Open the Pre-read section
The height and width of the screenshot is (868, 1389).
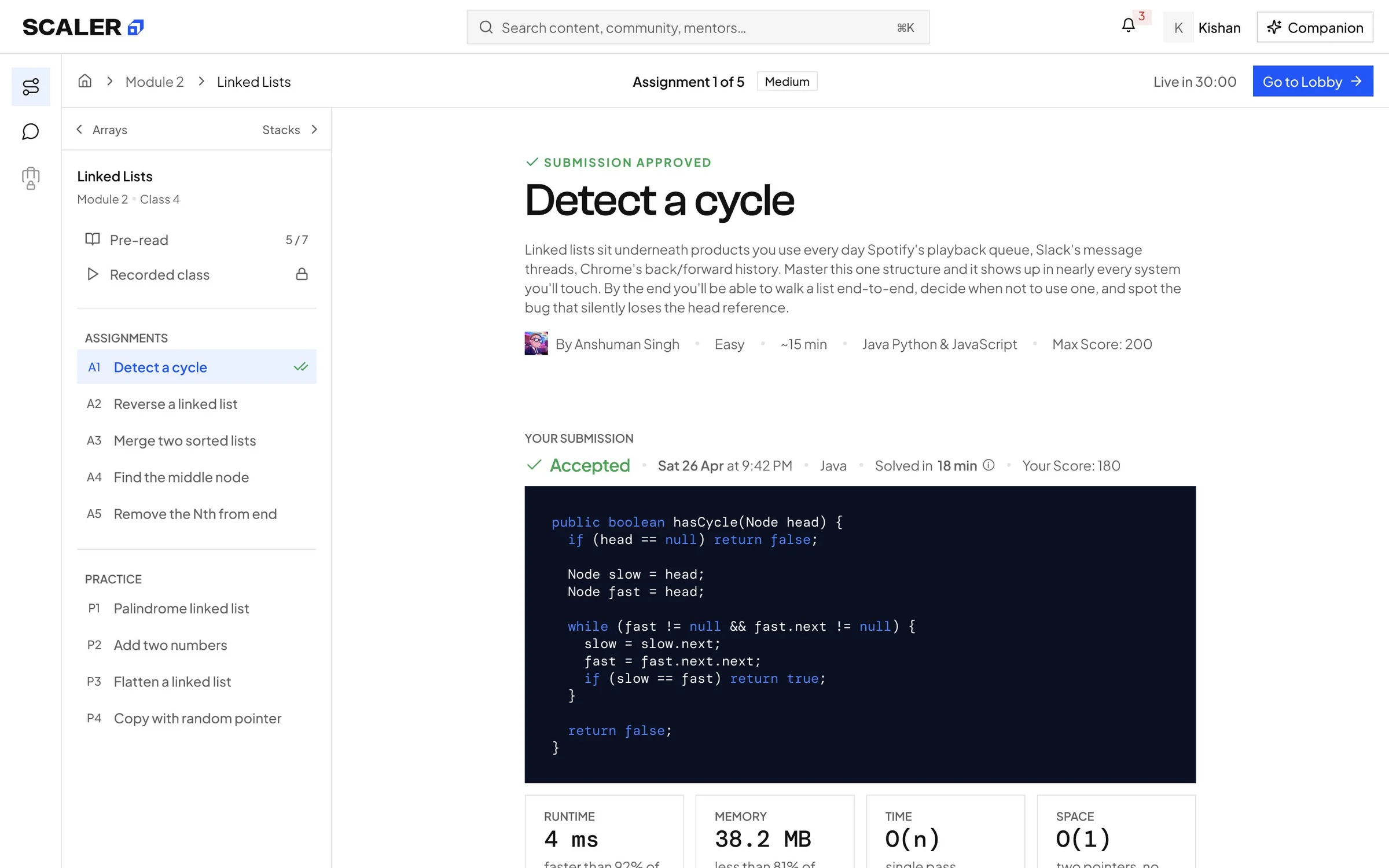[197, 239]
